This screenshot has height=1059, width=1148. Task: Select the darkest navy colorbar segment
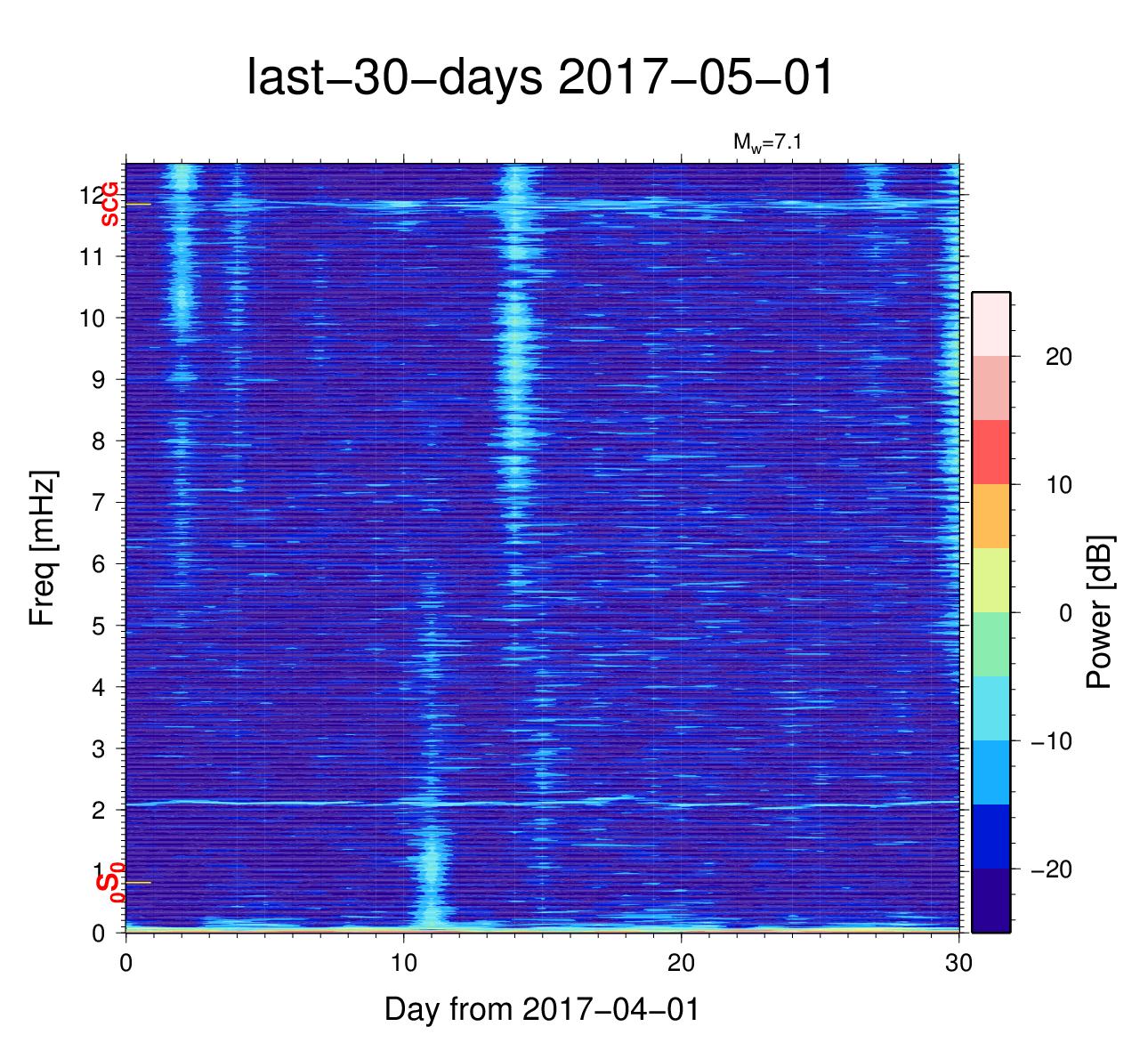coord(990,901)
